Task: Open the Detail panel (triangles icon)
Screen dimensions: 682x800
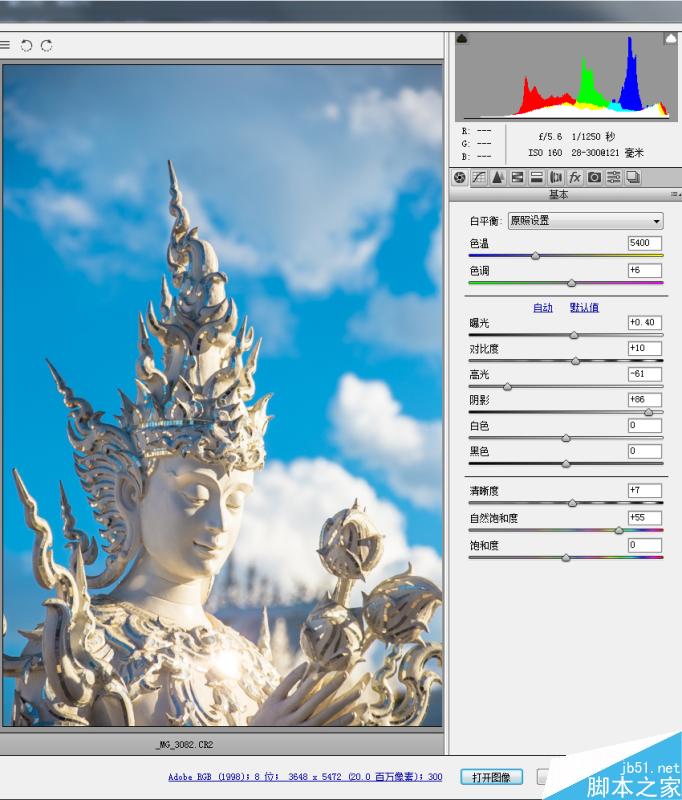Action: pyautogui.click(x=498, y=178)
